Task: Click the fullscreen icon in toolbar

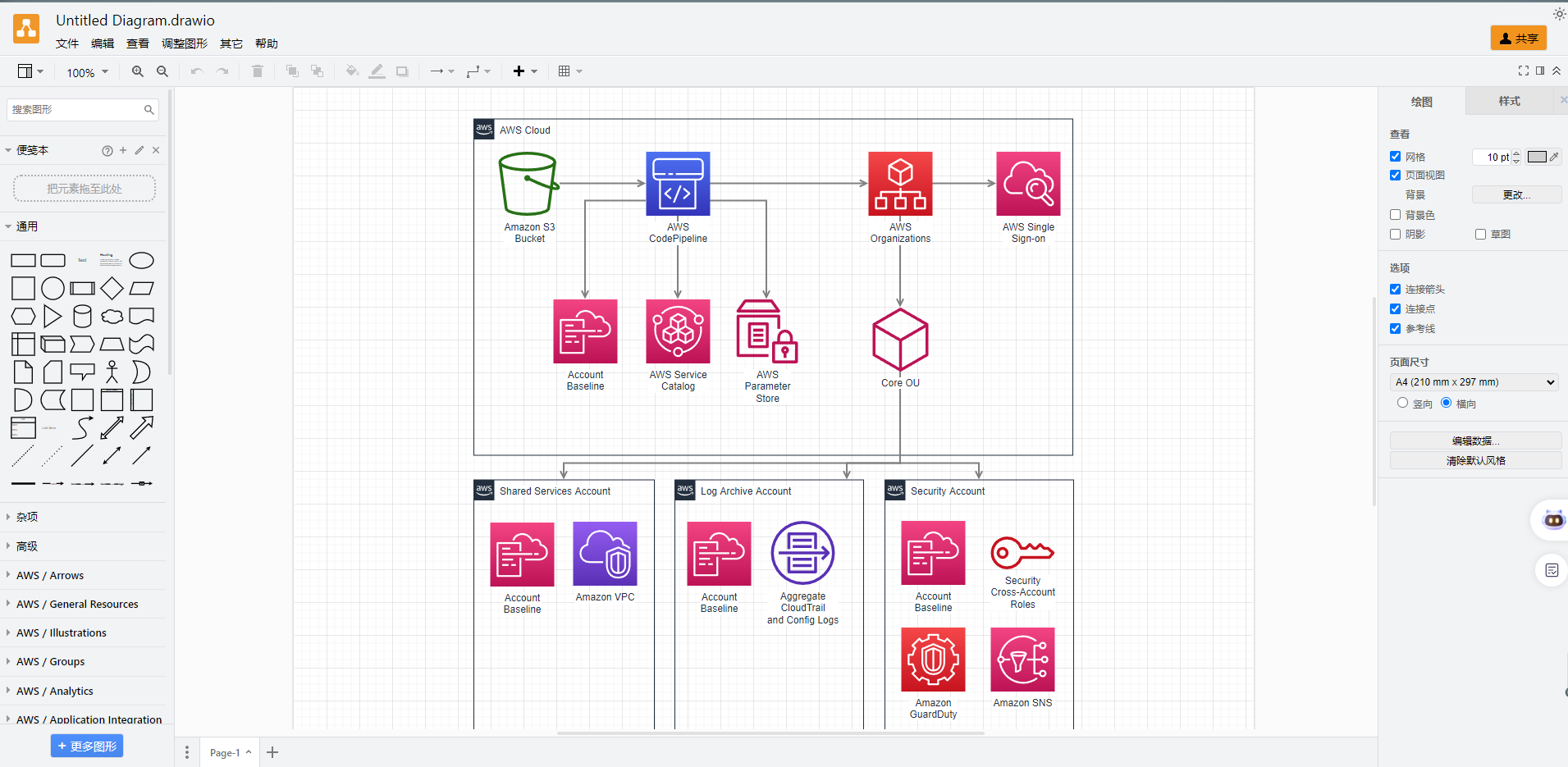Action: coord(1524,71)
